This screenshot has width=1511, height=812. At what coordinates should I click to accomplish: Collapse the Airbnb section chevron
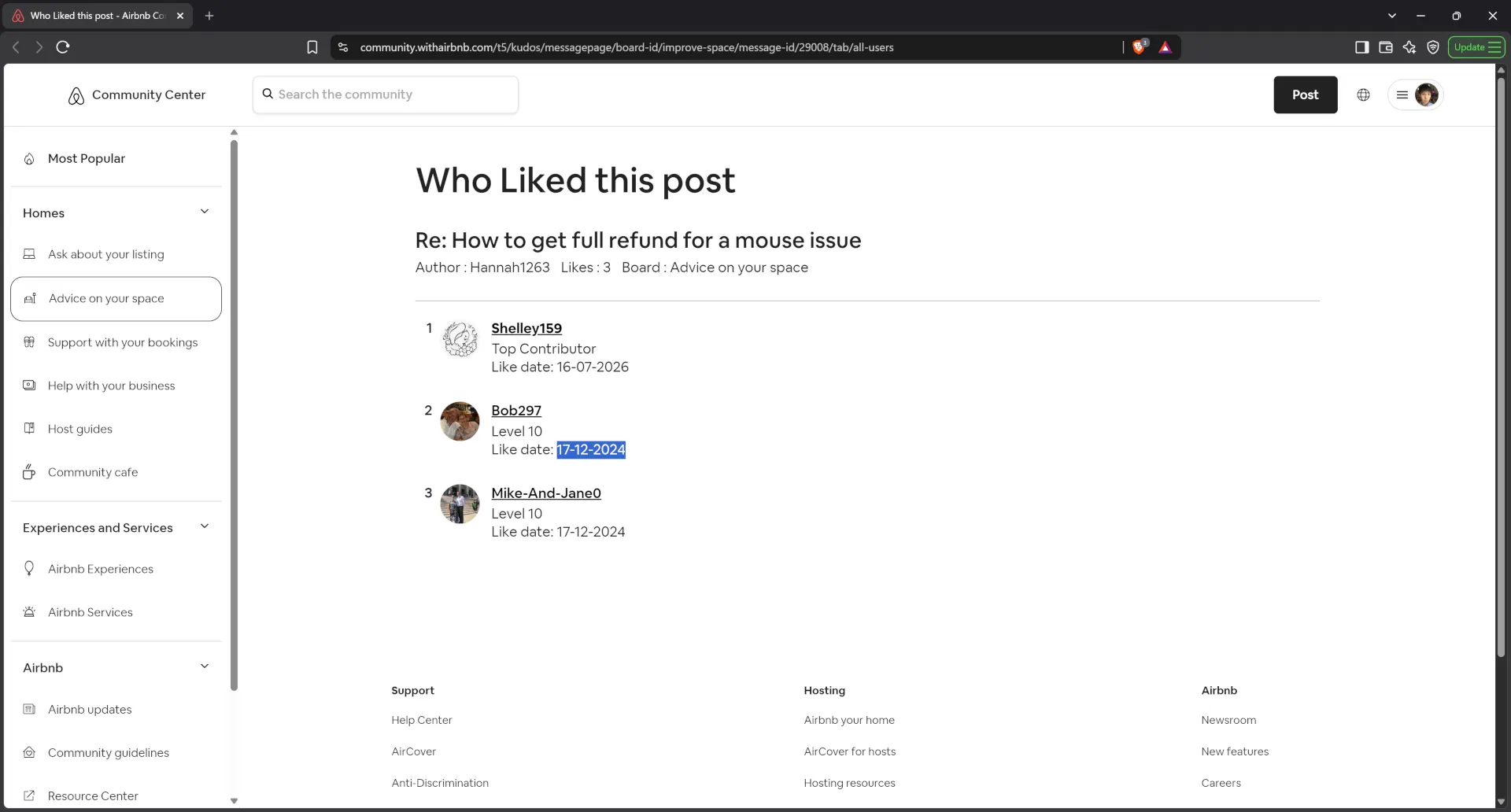[x=205, y=666]
